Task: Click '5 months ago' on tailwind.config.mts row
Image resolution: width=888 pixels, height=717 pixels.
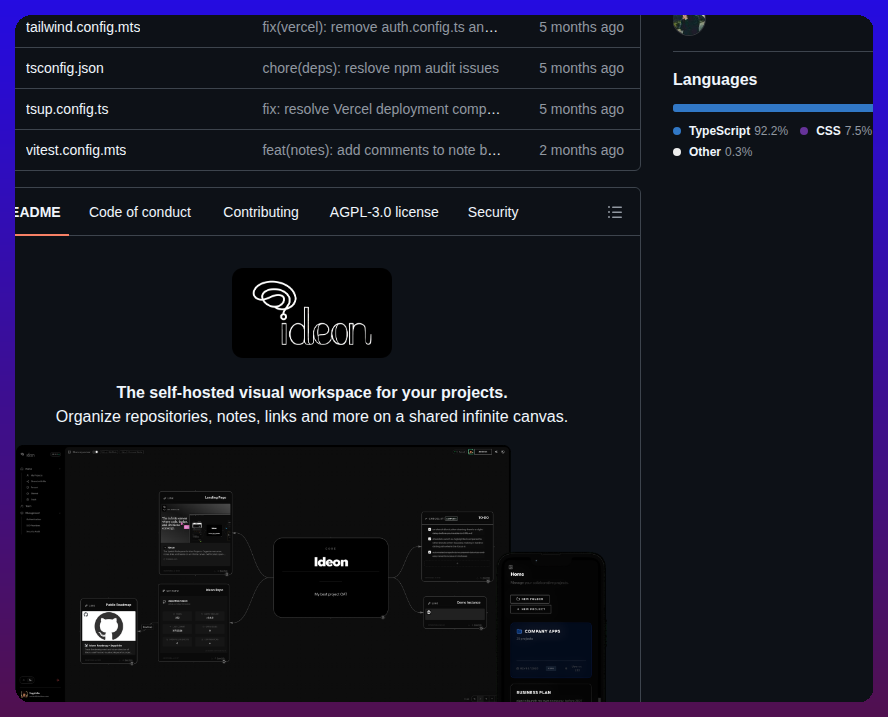Action: coord(581,27)
